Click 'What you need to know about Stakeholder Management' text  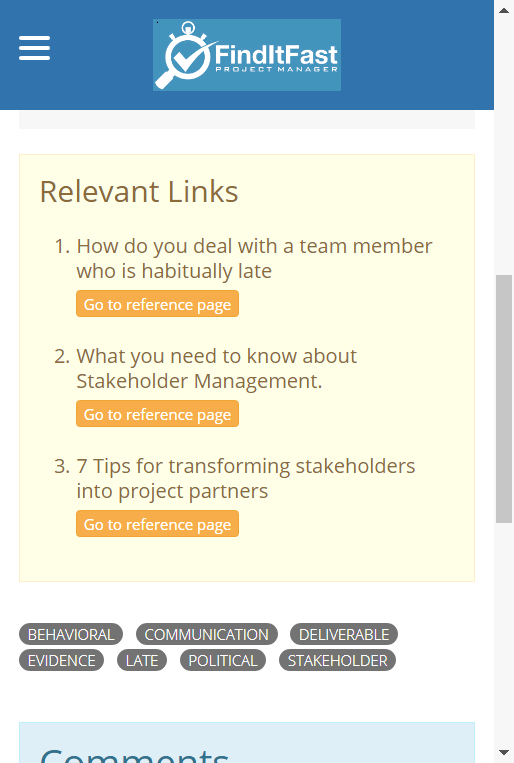point(217,368)
